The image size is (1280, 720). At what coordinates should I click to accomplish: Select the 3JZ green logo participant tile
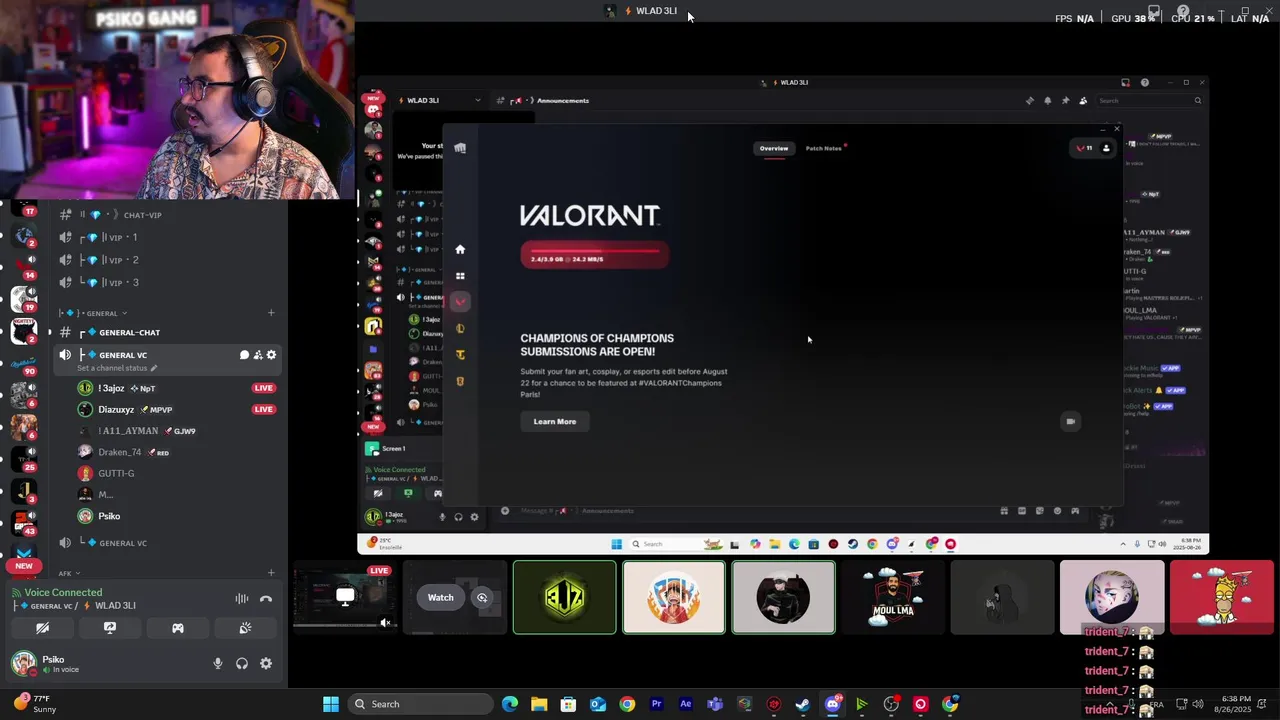point(565,597)
